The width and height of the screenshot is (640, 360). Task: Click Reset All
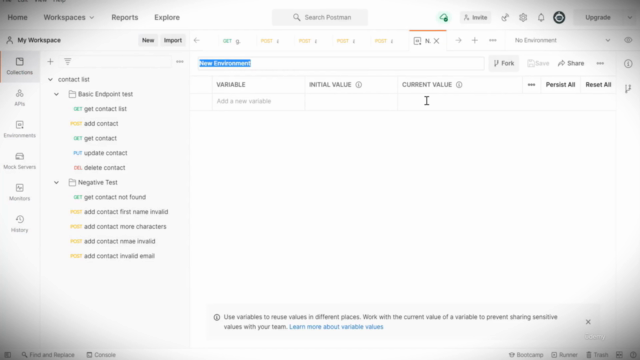(x=598, y=84)
